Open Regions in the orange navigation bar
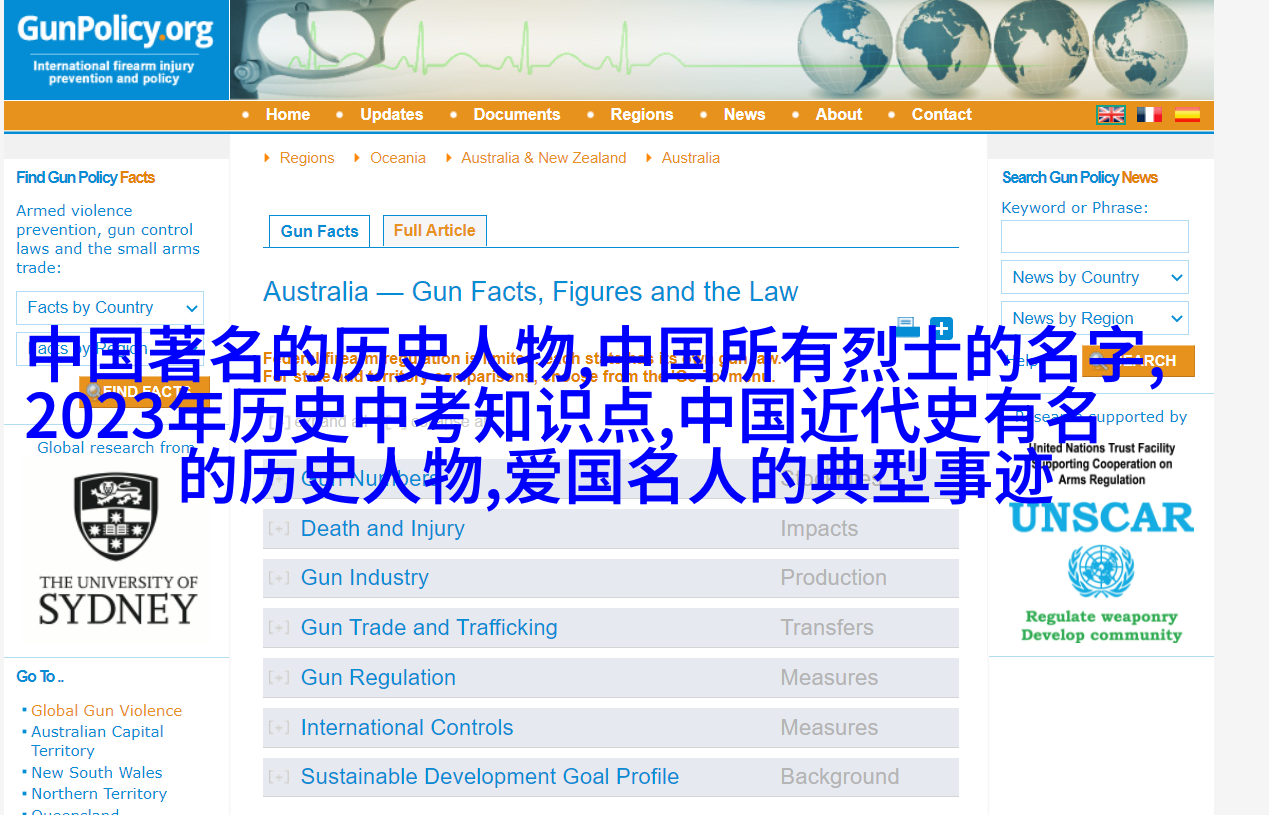This screenshot has height=815, width=1269. pos(642,115)
